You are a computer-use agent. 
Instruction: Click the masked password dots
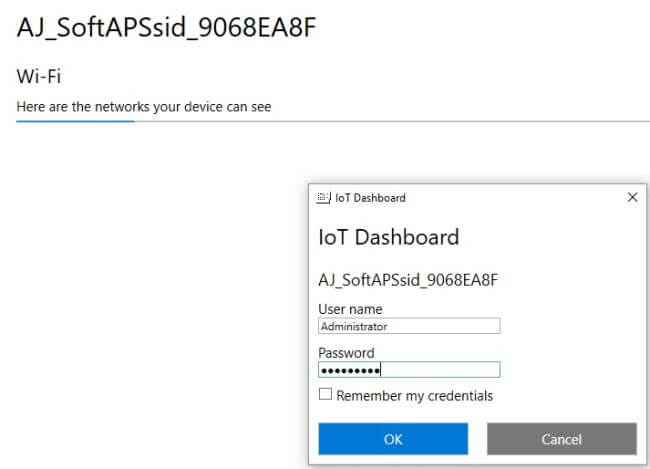pyautogui.click(x=351, y=370)
